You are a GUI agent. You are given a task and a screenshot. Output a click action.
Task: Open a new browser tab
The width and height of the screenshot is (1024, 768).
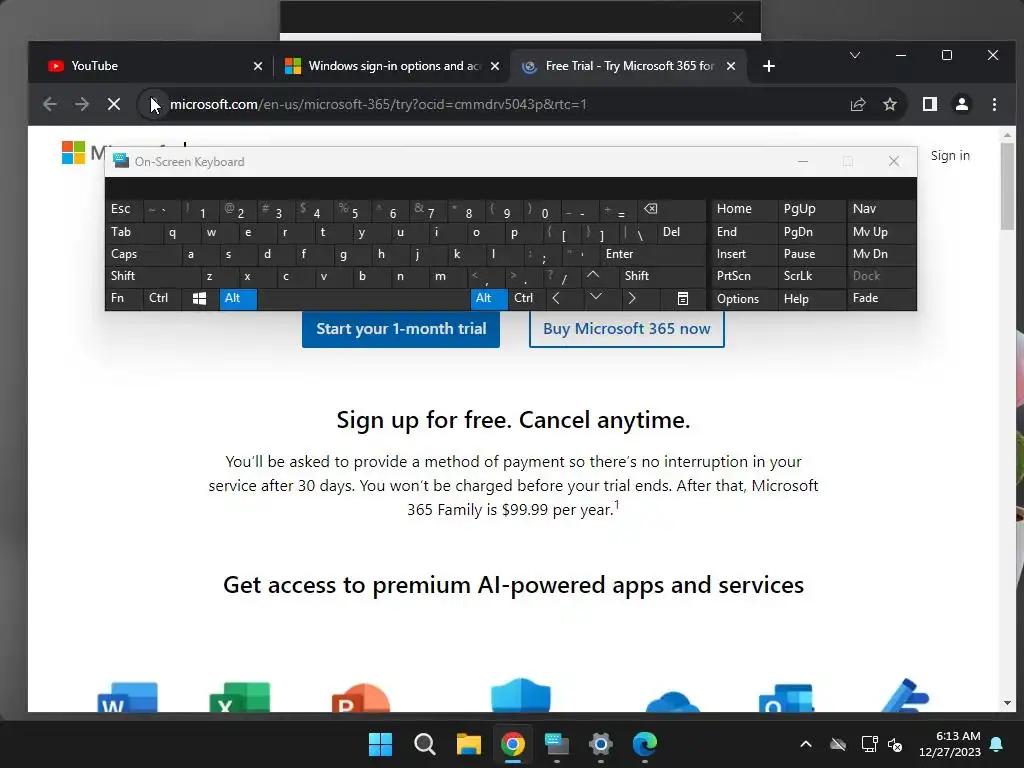769,66
